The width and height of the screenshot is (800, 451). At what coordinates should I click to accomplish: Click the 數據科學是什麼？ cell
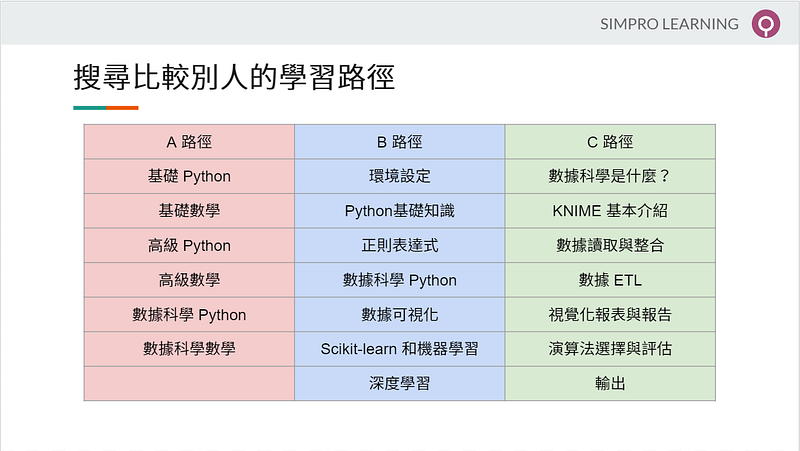point(610,176)
